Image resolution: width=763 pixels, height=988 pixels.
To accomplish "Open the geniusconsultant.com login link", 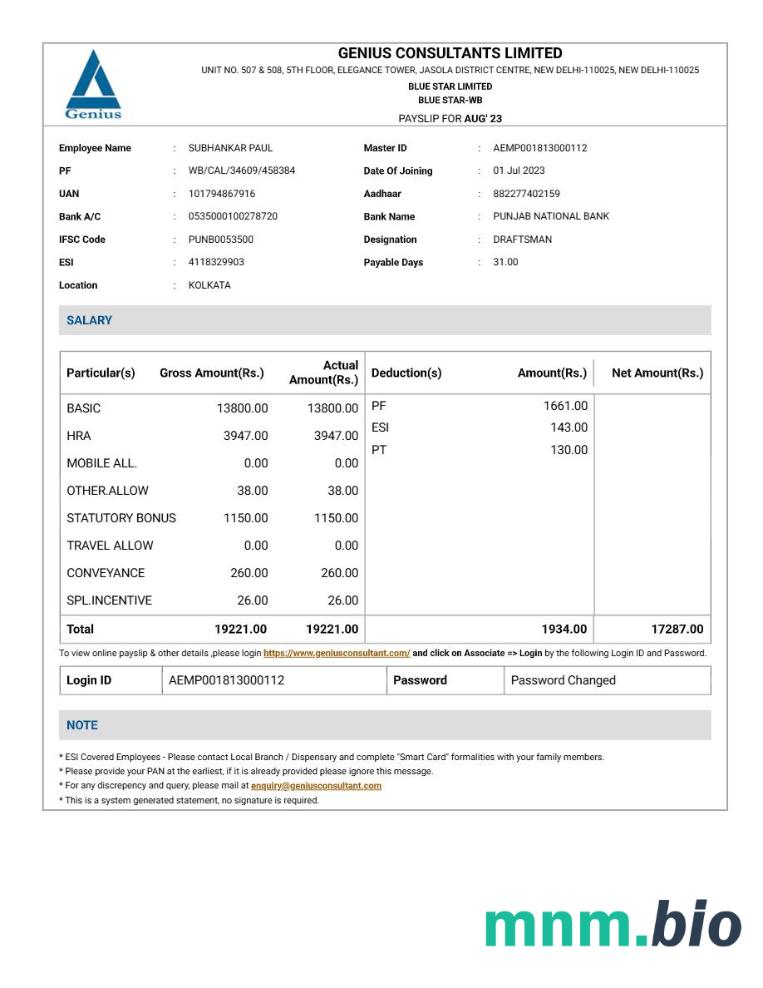I will point(336,653).
